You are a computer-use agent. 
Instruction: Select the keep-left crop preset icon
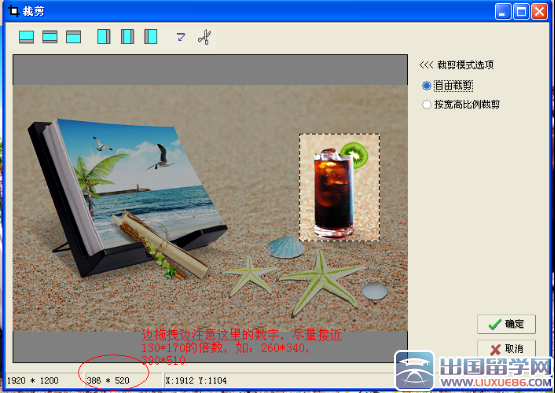point(104,37)
